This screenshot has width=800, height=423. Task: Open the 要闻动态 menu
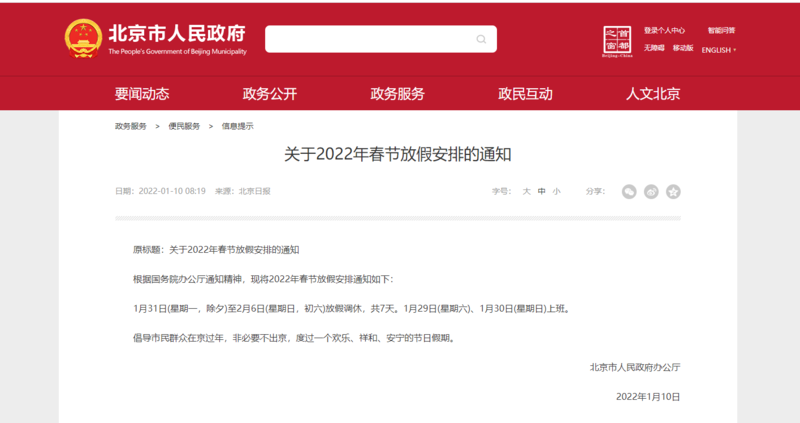(142, 94)
